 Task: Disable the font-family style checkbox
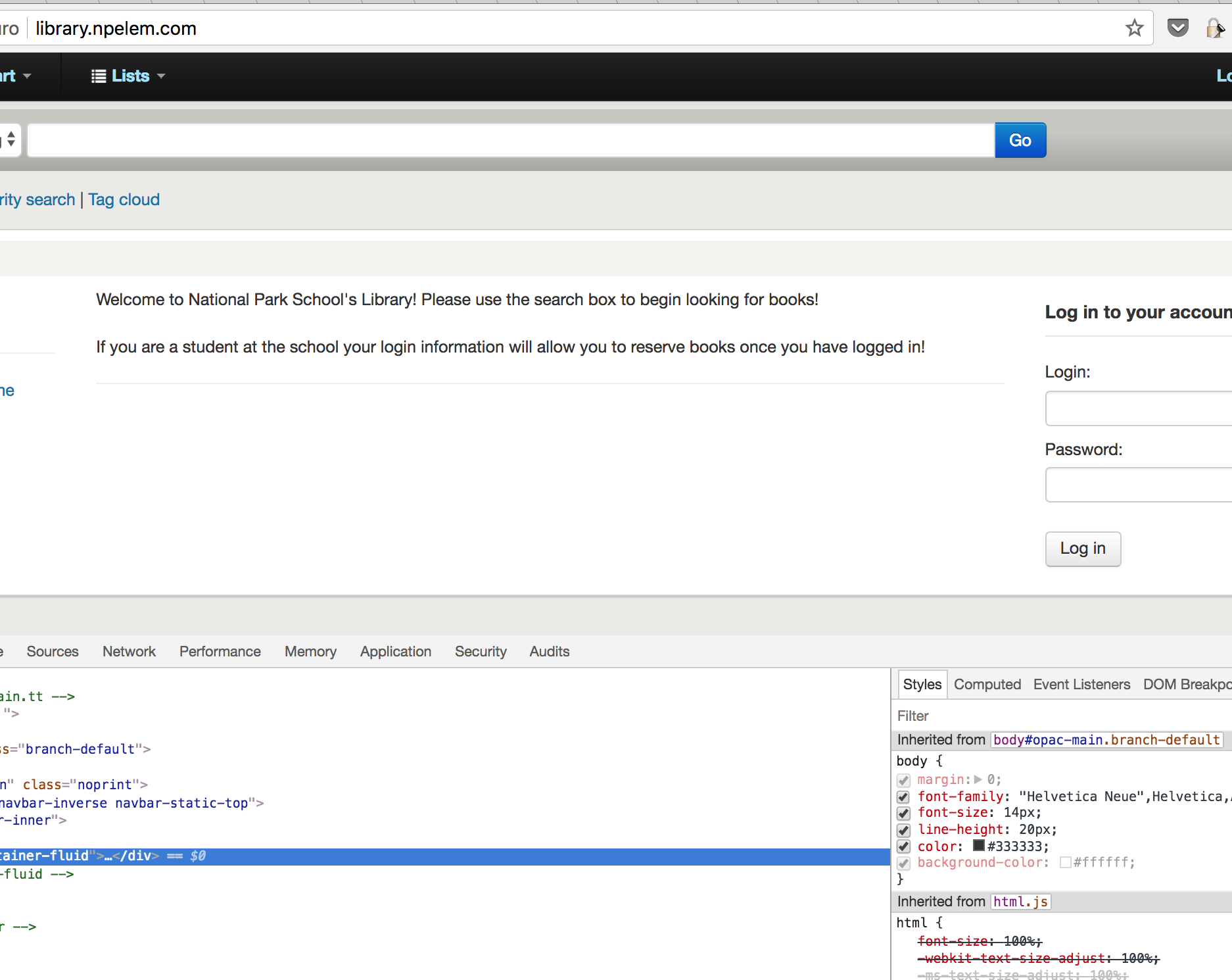(x=903, y=797)
